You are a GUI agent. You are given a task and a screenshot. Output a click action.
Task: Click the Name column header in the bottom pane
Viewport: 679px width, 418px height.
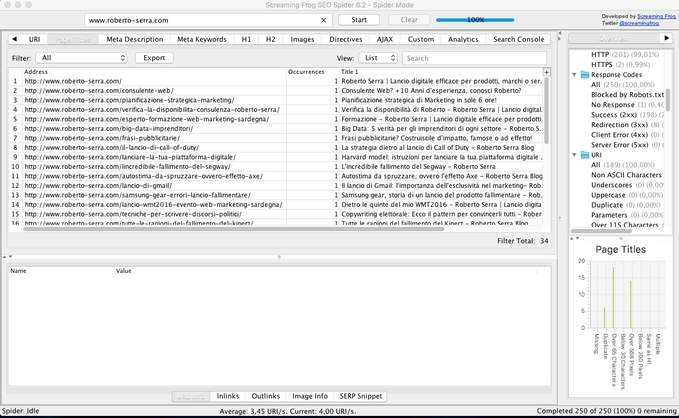18,271
